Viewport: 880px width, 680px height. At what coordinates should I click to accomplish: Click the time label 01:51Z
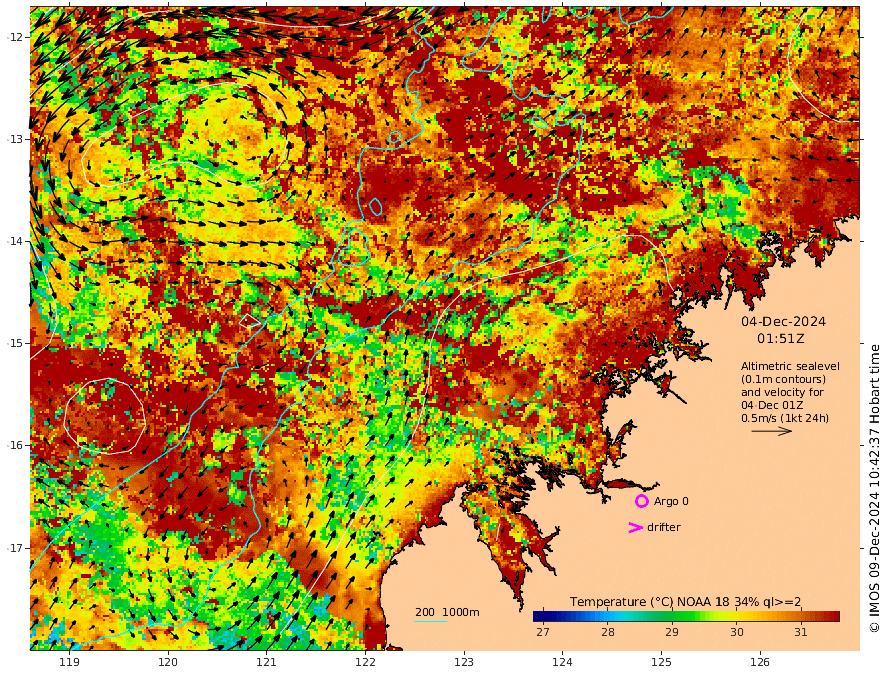pyautogui.click(x=781, y=339)
